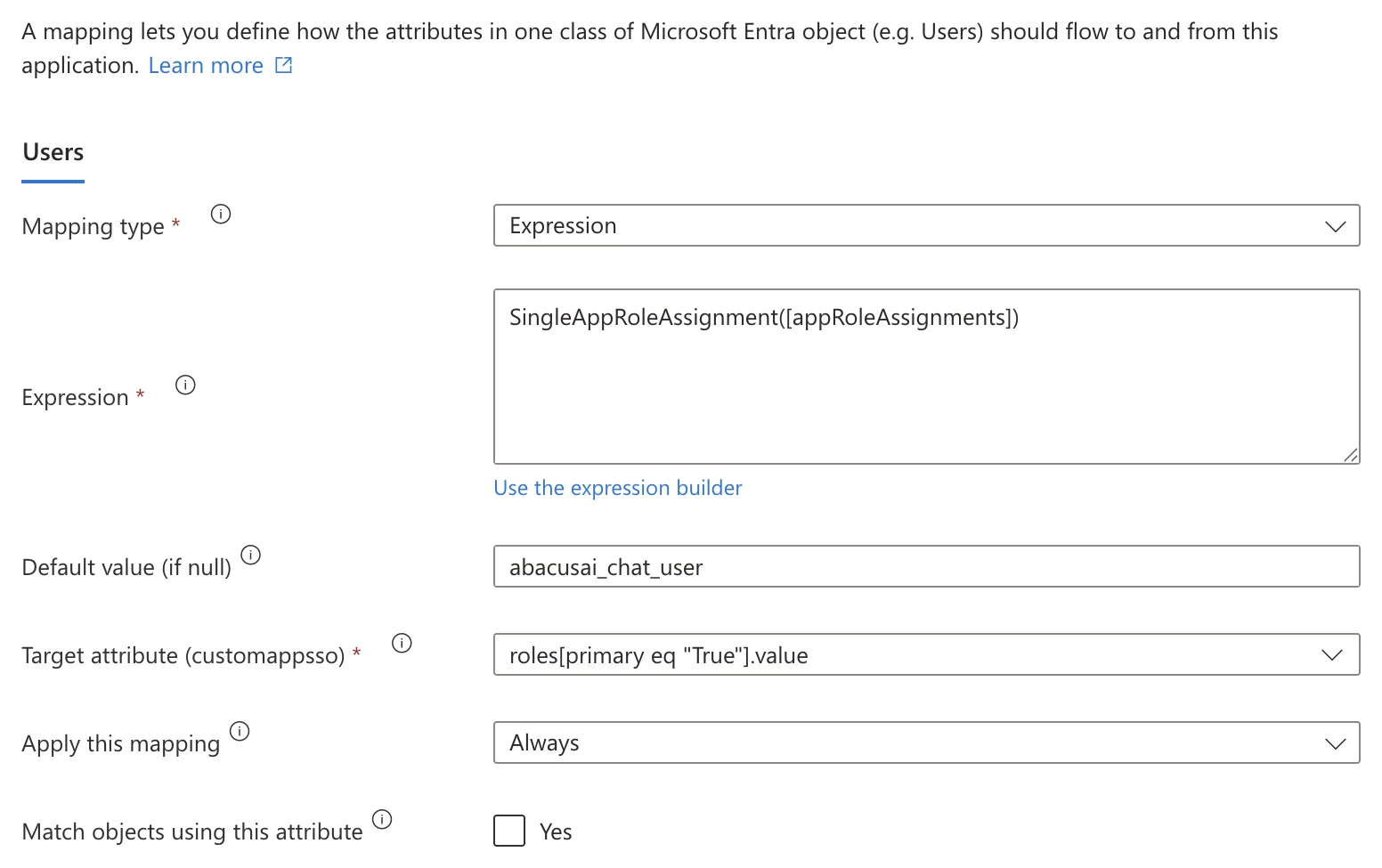Click resize grip of Expression textbox

pyautogui.click(x=1351, y=455)
